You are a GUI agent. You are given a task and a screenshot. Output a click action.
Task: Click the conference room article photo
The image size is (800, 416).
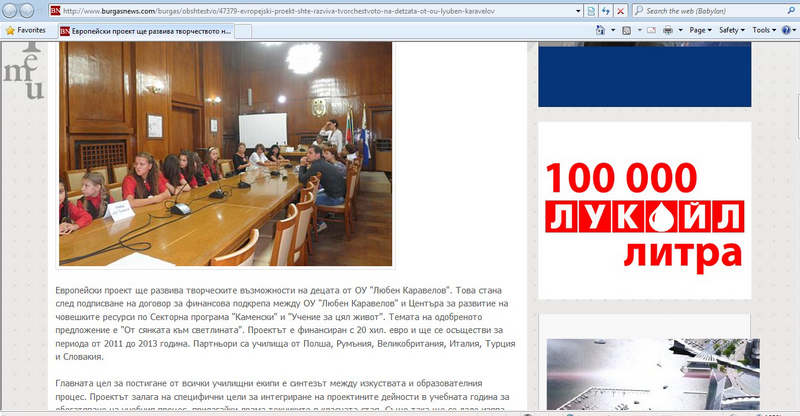pyautogui.click(x=226, y=154)
